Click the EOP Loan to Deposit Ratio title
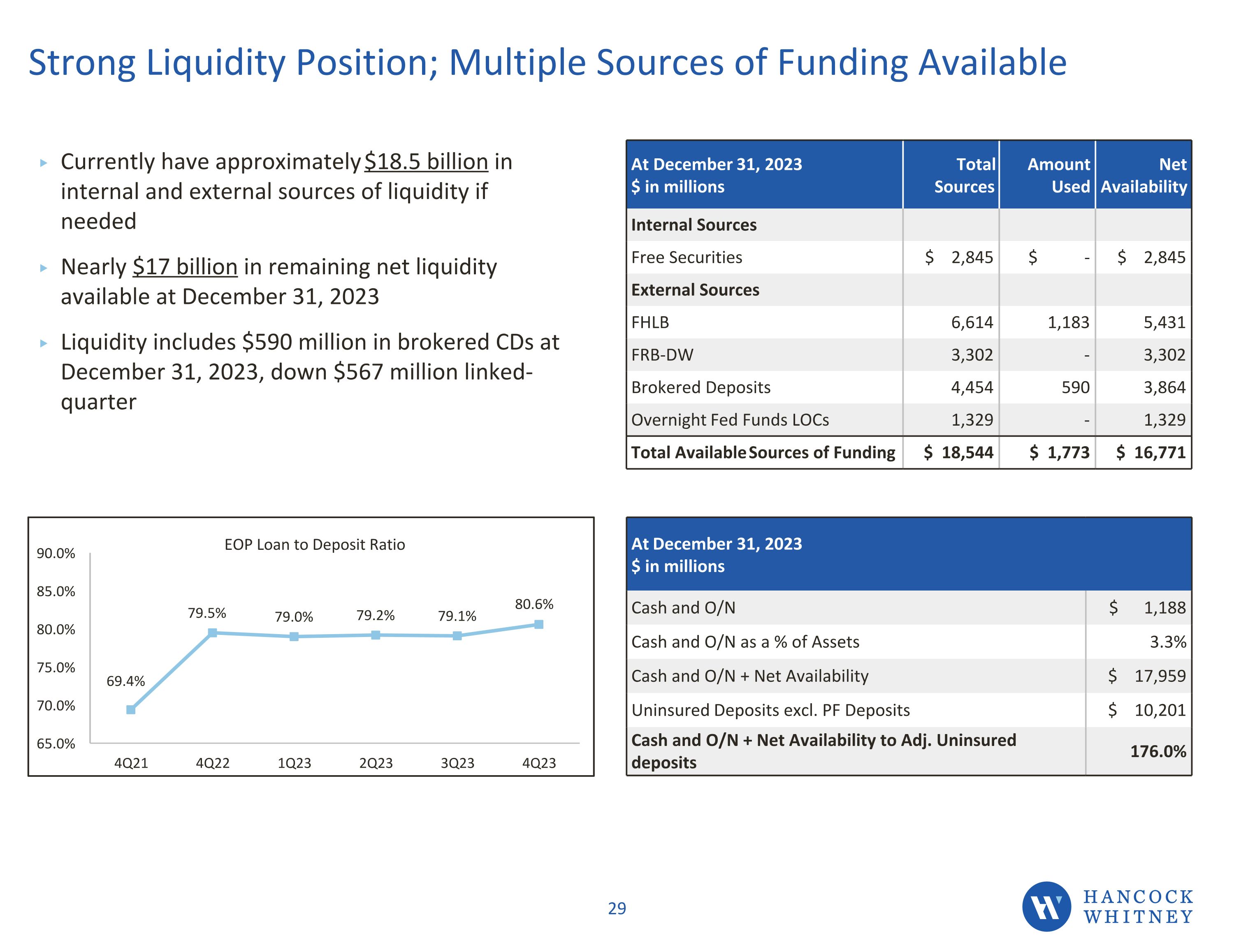The image size is (1234, 952). pyautogui.click(x=315, y=544)
